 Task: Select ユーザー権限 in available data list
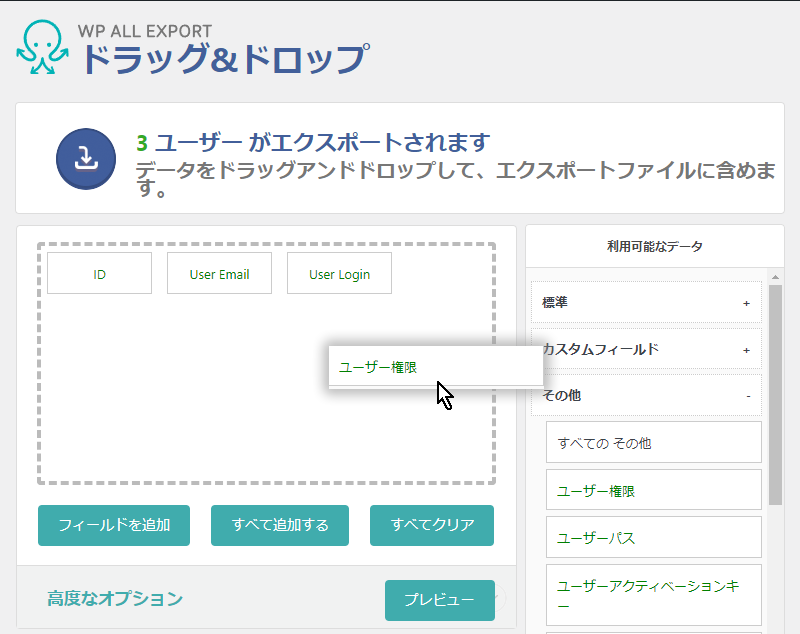[654, 491]
